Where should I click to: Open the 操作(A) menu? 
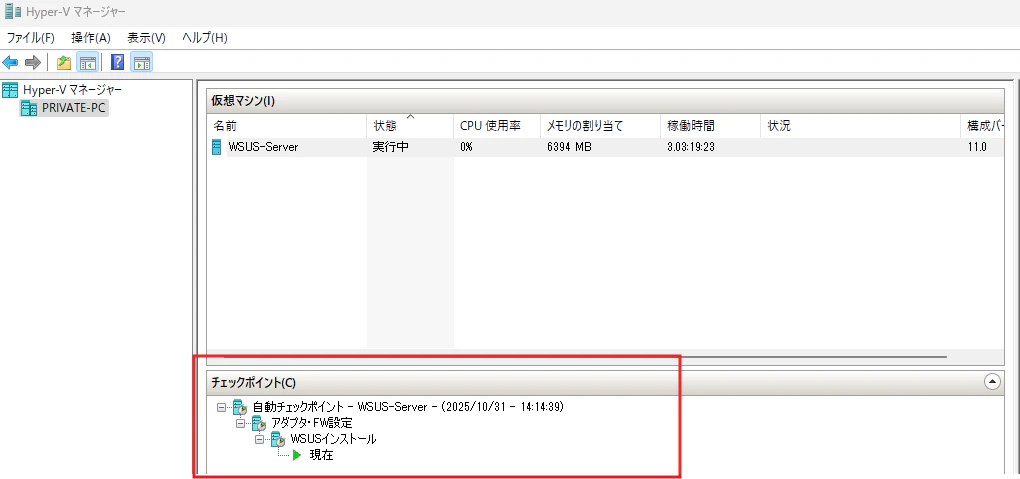pyautogui.click(x=91, y=38)
